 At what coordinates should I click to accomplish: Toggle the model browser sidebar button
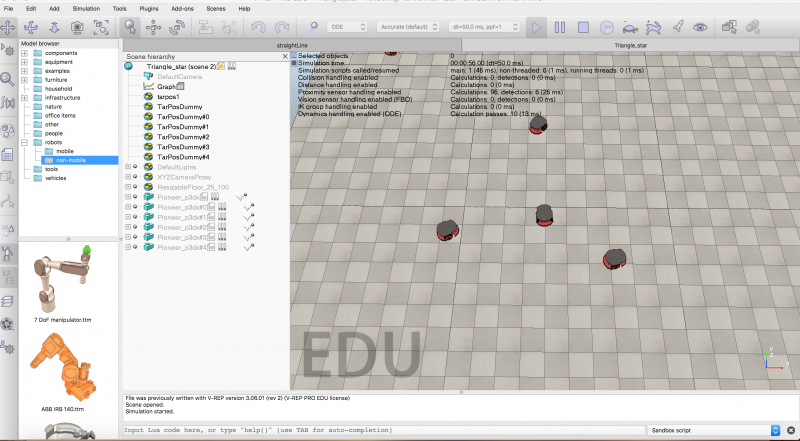point(7,254)
